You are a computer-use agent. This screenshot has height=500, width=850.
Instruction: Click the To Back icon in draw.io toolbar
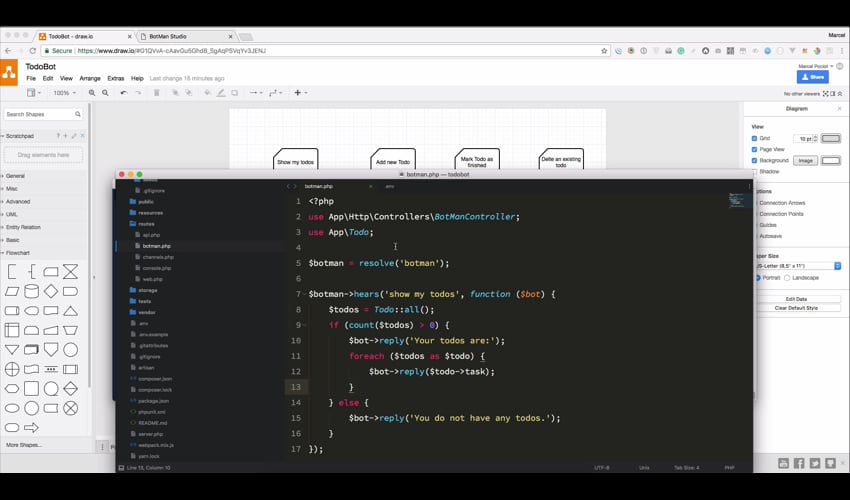[x=189, y=93]
